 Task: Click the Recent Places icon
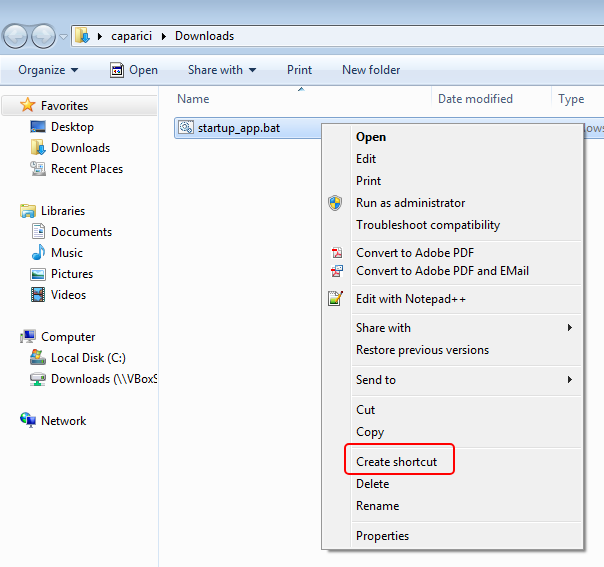pos(38,169)
